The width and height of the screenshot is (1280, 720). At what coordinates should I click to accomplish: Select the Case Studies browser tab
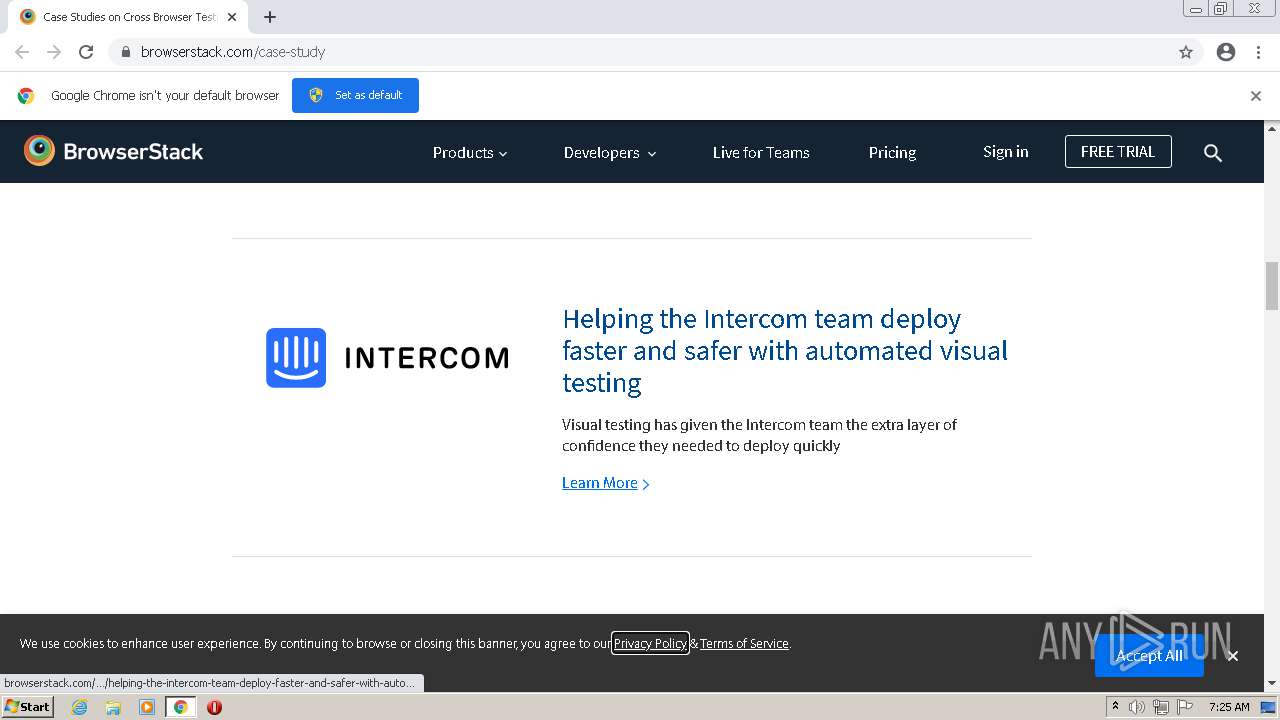[x=128, y=17]
